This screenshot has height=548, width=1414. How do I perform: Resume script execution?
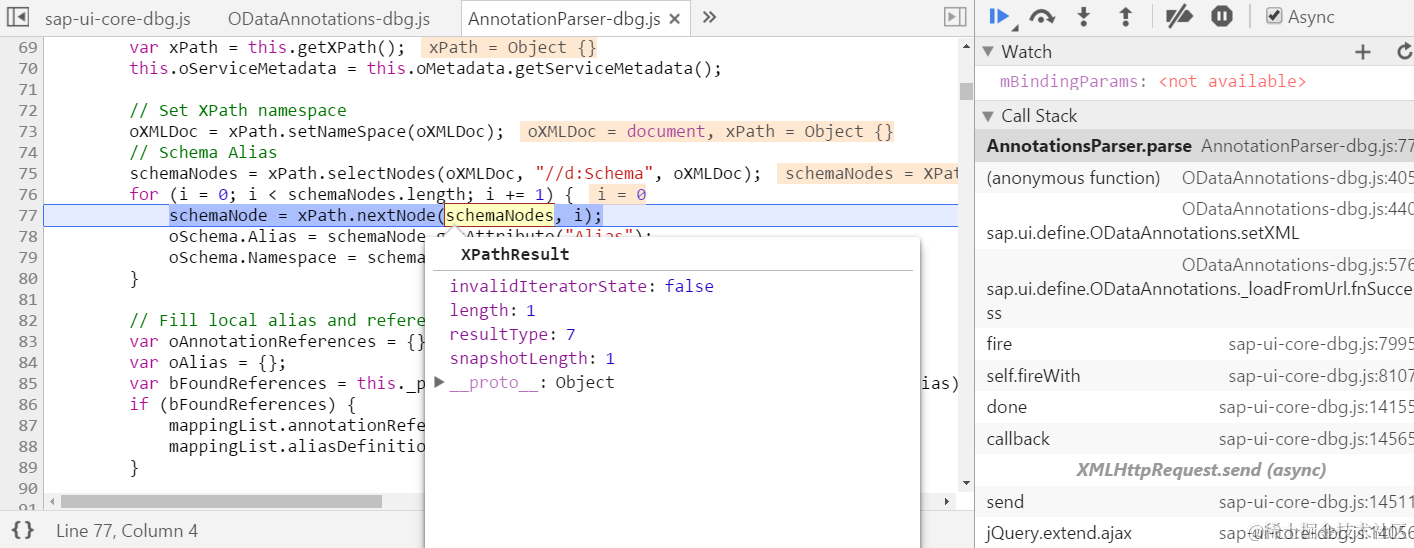(x=999, y=16)
